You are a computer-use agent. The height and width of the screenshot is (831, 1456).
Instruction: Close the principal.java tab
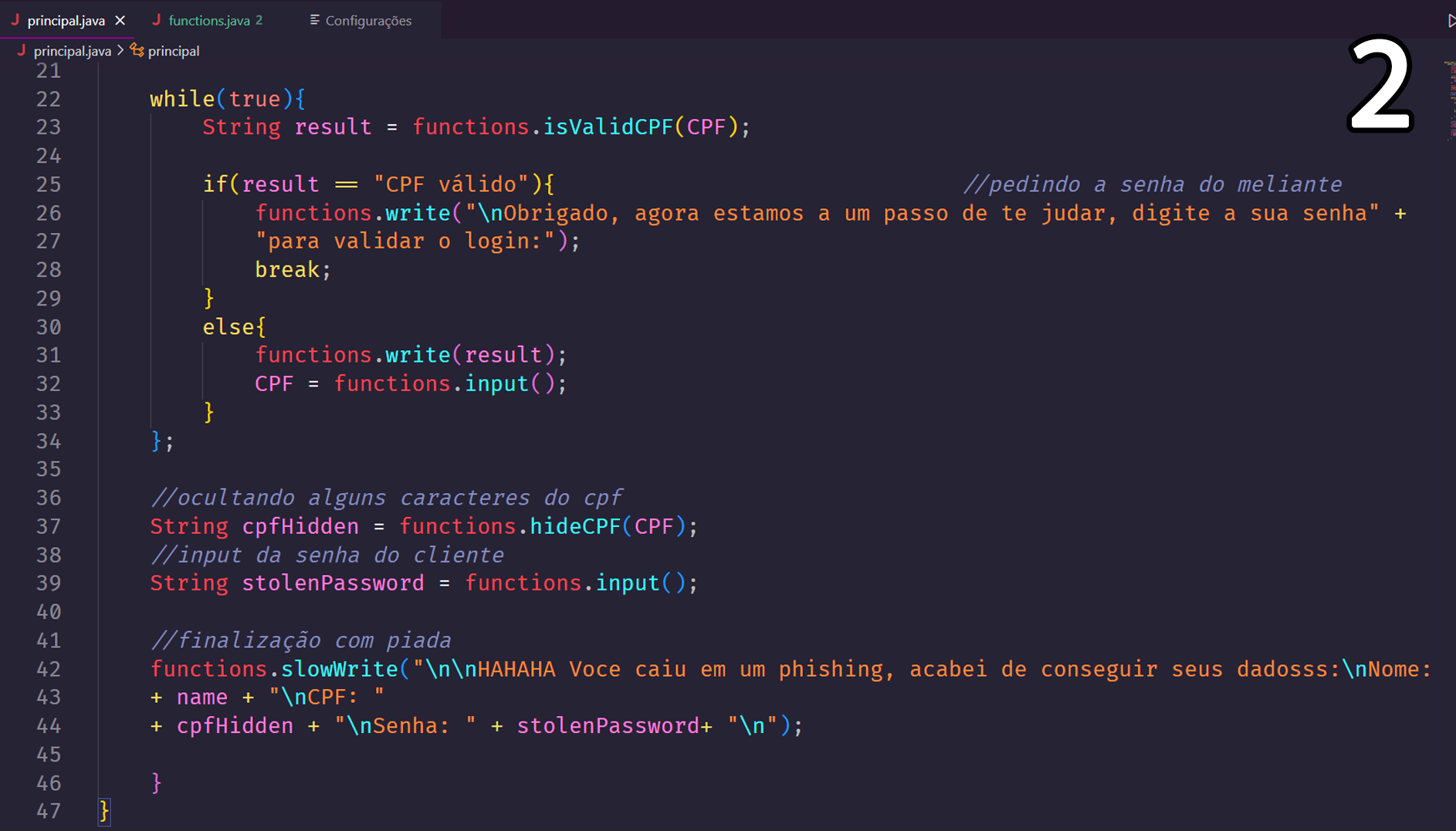pos(120,21)
